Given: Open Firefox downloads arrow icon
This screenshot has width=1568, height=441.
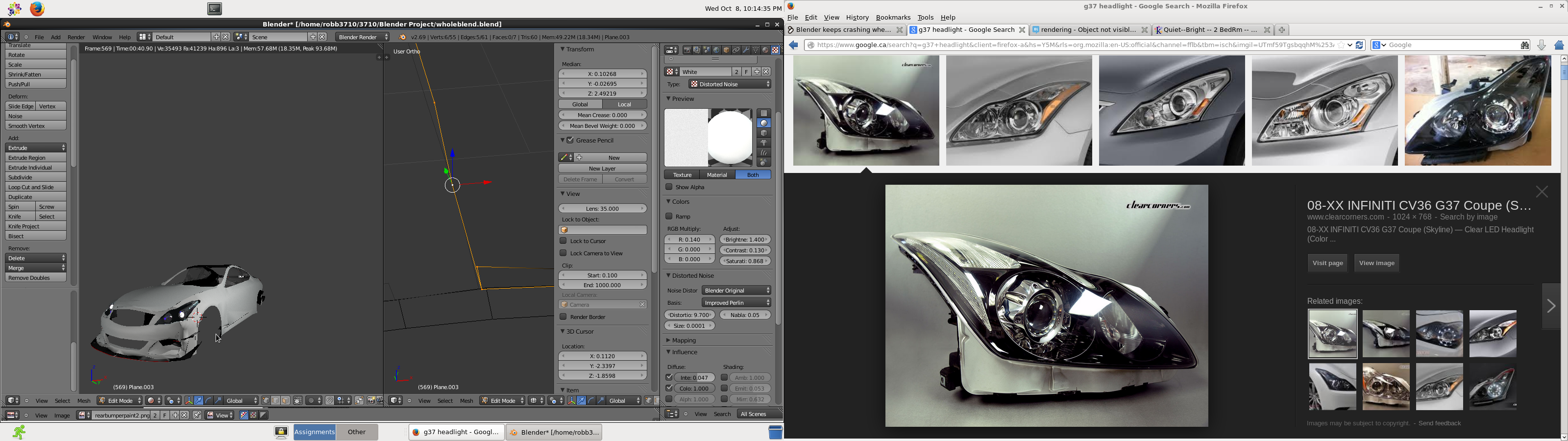Looking at the screenshot, I should tap(1541, 45).
